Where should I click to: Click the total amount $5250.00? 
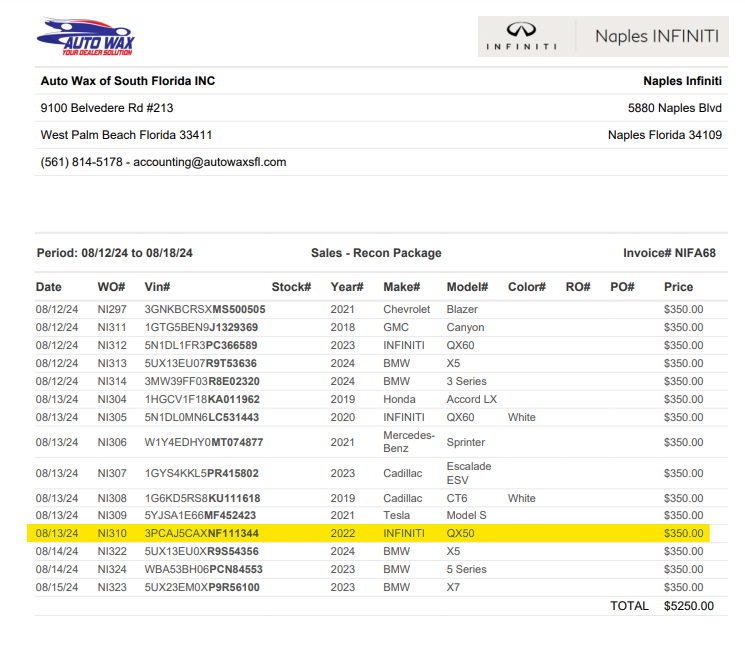688,606
